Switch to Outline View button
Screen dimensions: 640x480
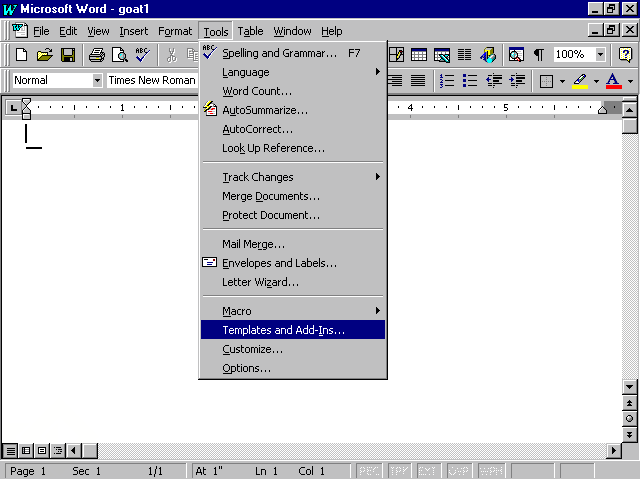point(58,451)
